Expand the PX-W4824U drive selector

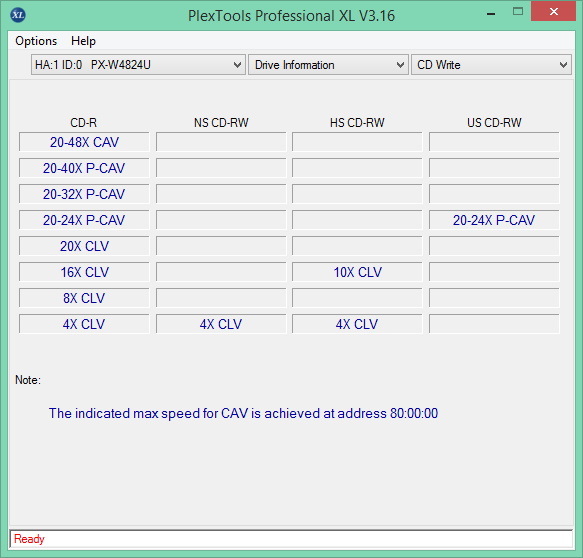click(138, 65)
